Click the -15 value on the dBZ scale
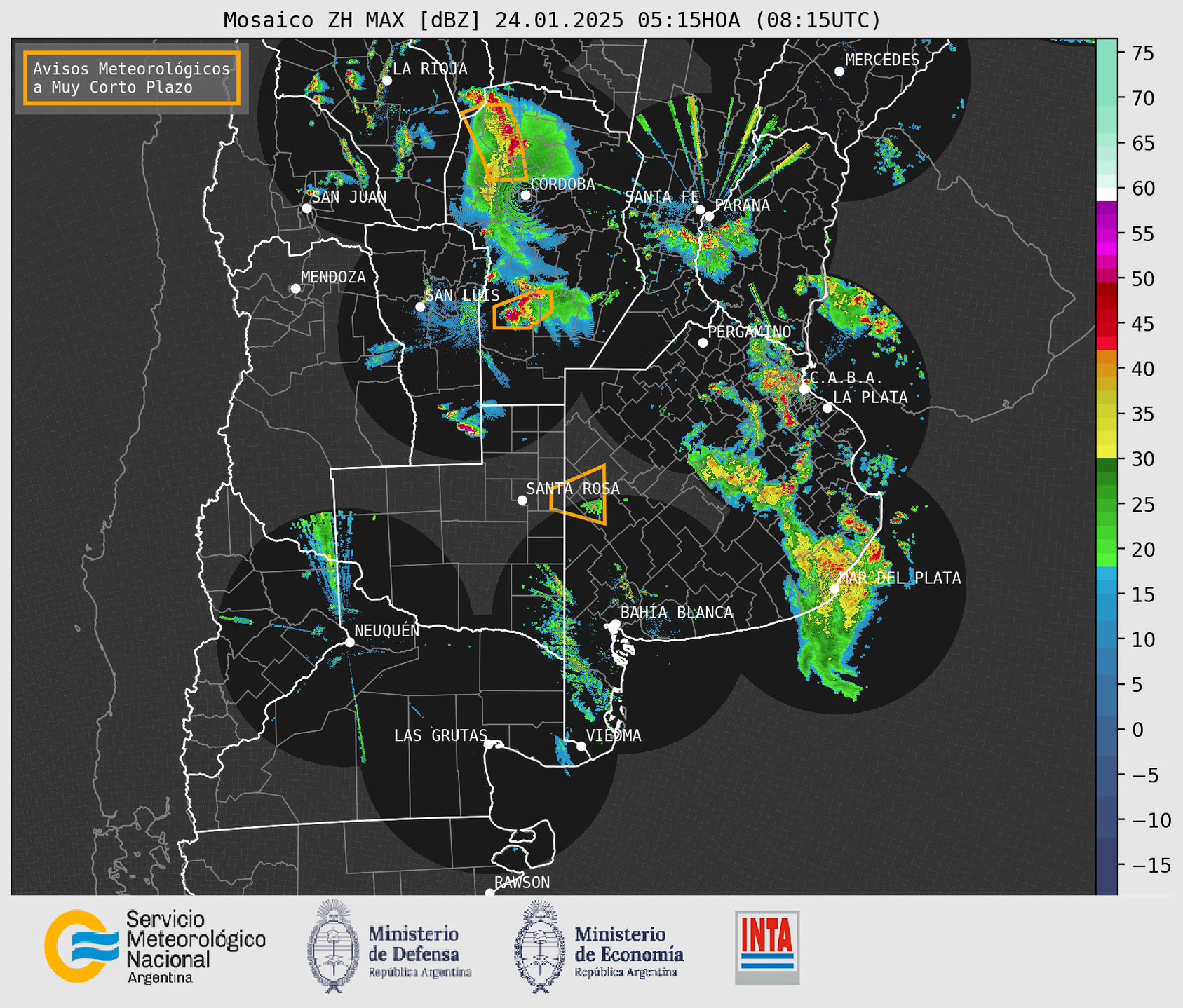Viewport: 1183px width, 1008px height. (1151, 866)
